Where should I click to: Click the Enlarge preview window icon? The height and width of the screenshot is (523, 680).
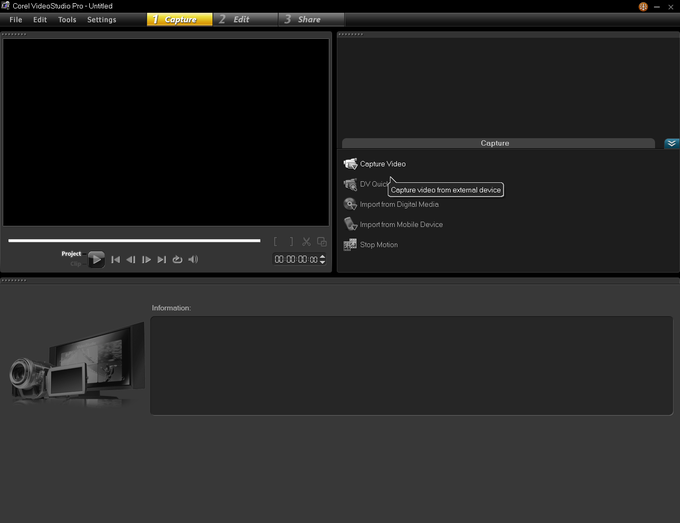click(322, 242)
